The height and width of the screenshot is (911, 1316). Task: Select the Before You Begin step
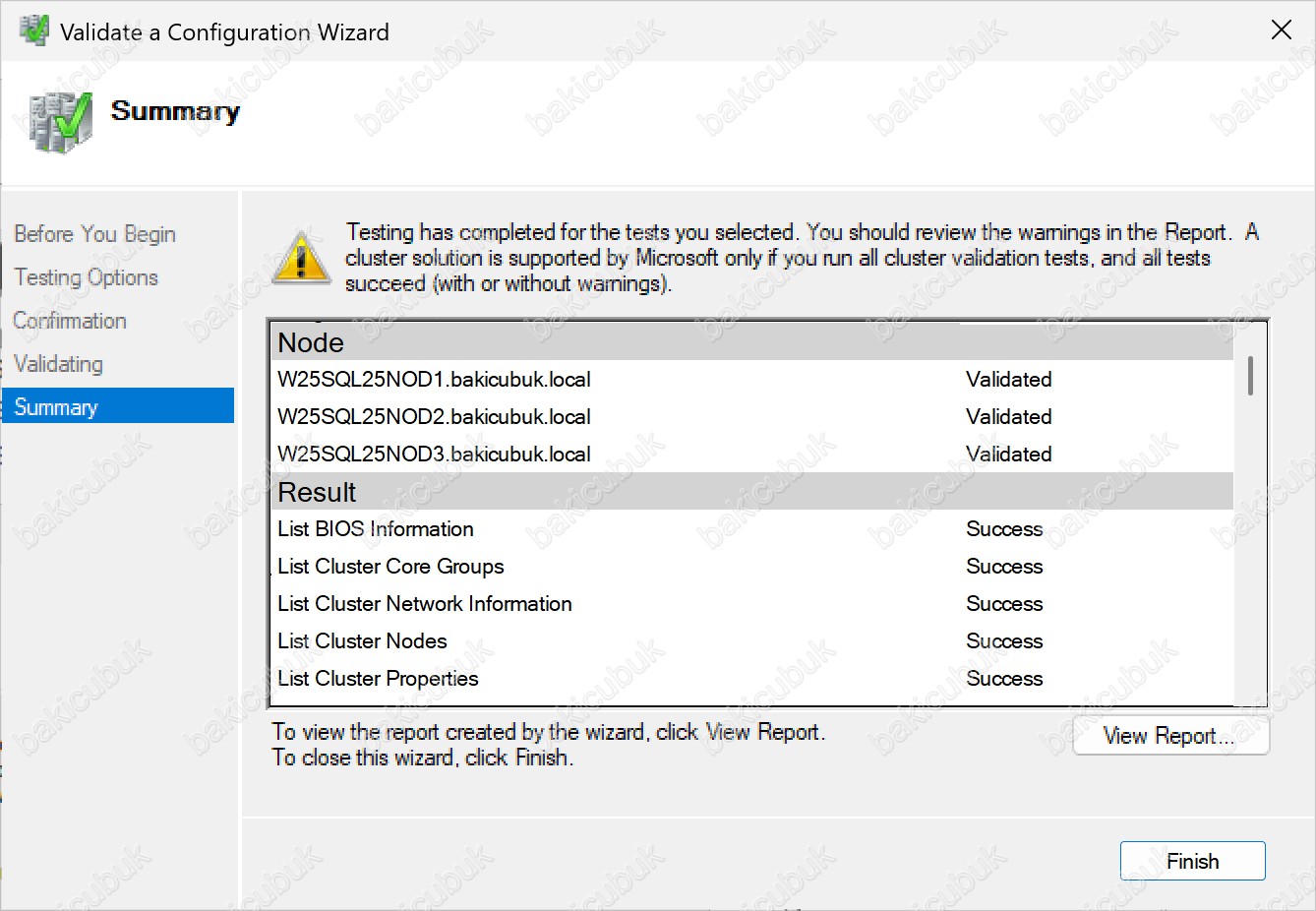click(94, 234)
